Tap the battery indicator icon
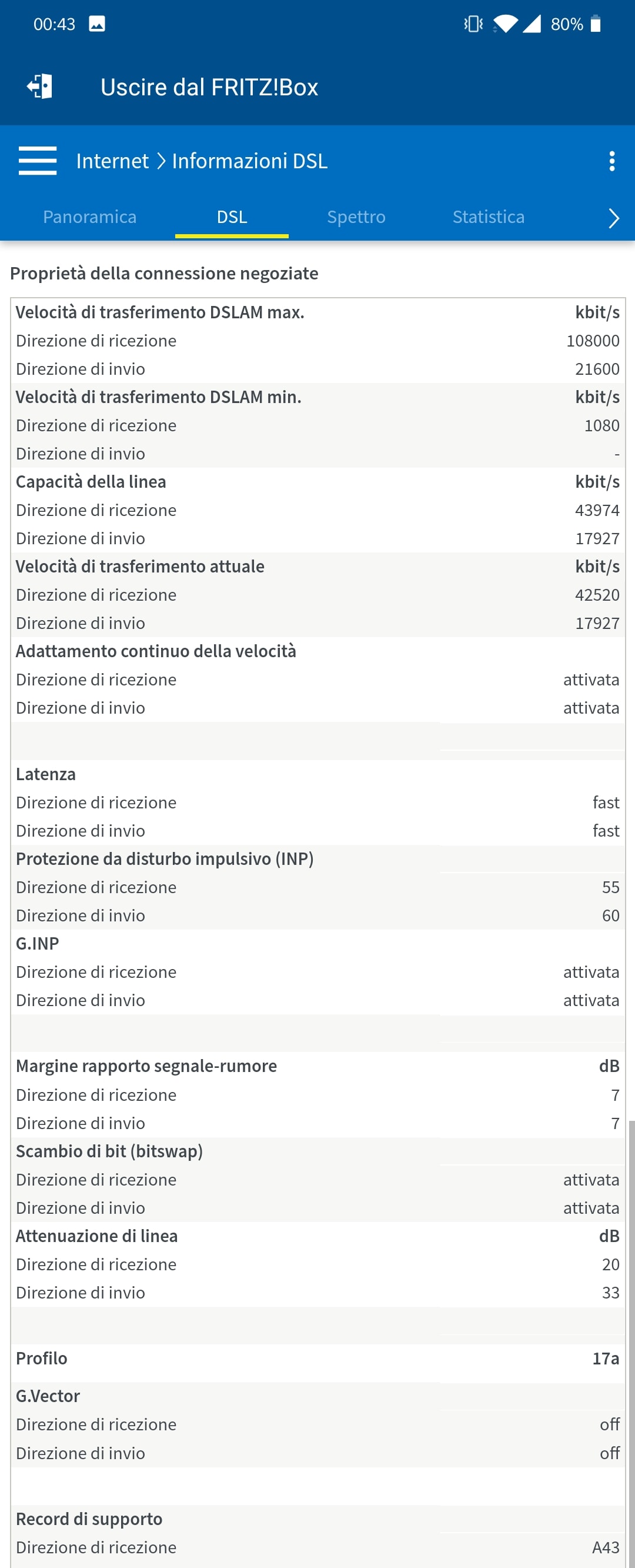The height and width of the screenshot is (1568, 635). (x=596, y=24)
